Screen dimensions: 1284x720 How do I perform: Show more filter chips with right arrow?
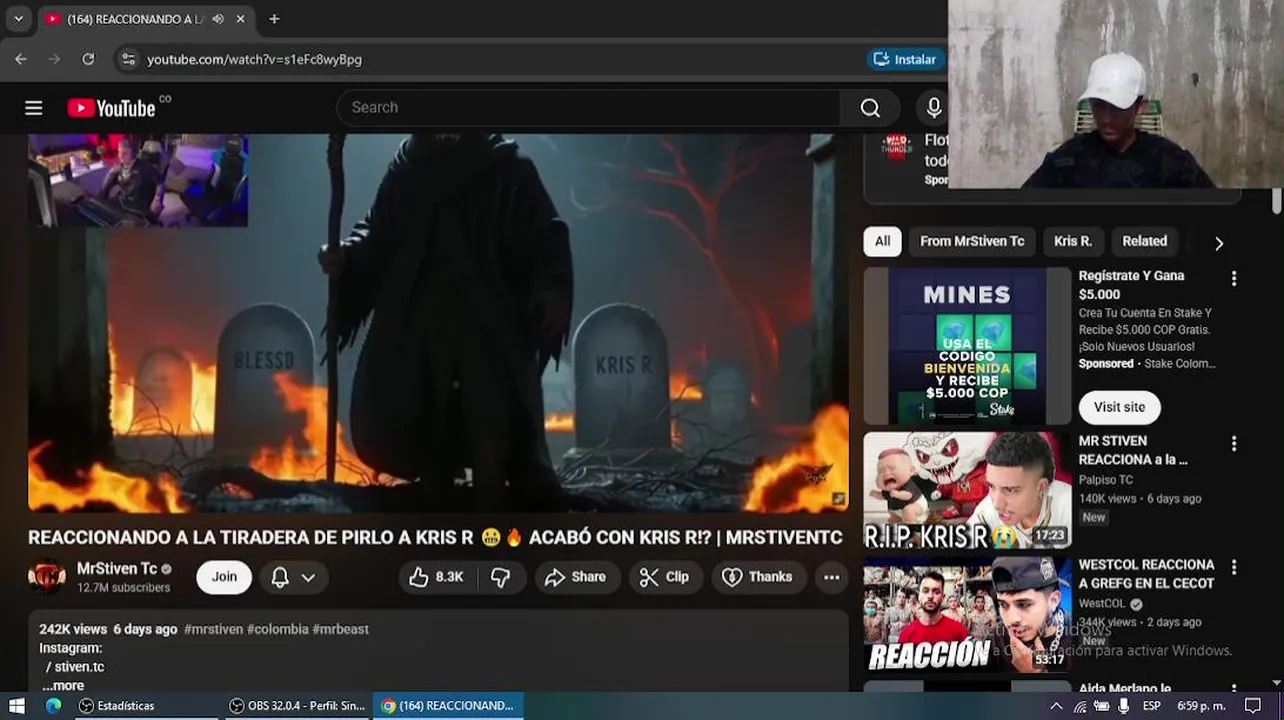[x=1218, y=243]
